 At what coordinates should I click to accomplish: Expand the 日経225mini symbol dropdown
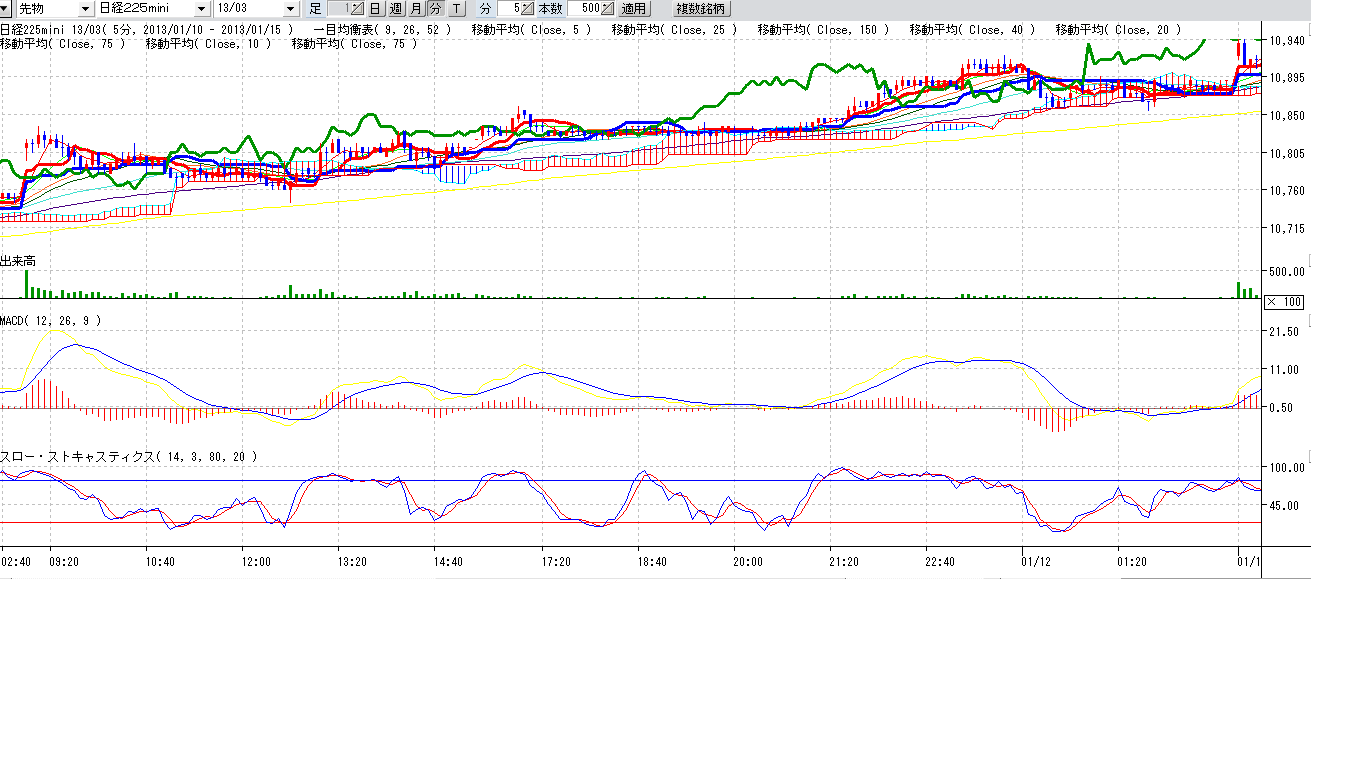click(x=202, y=9)
